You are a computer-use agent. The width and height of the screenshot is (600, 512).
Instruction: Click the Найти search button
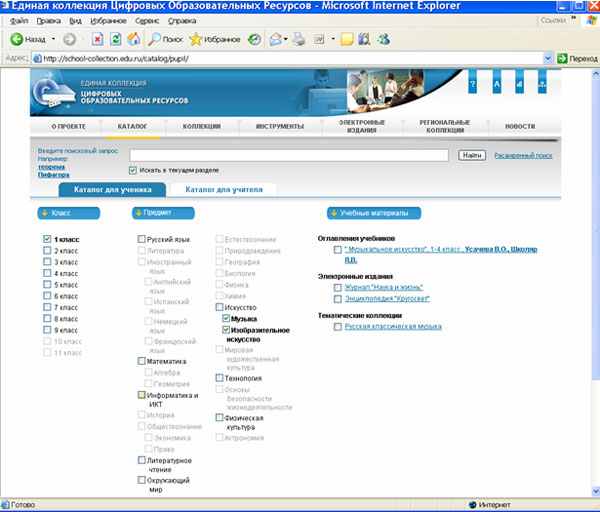coord(470,155)
